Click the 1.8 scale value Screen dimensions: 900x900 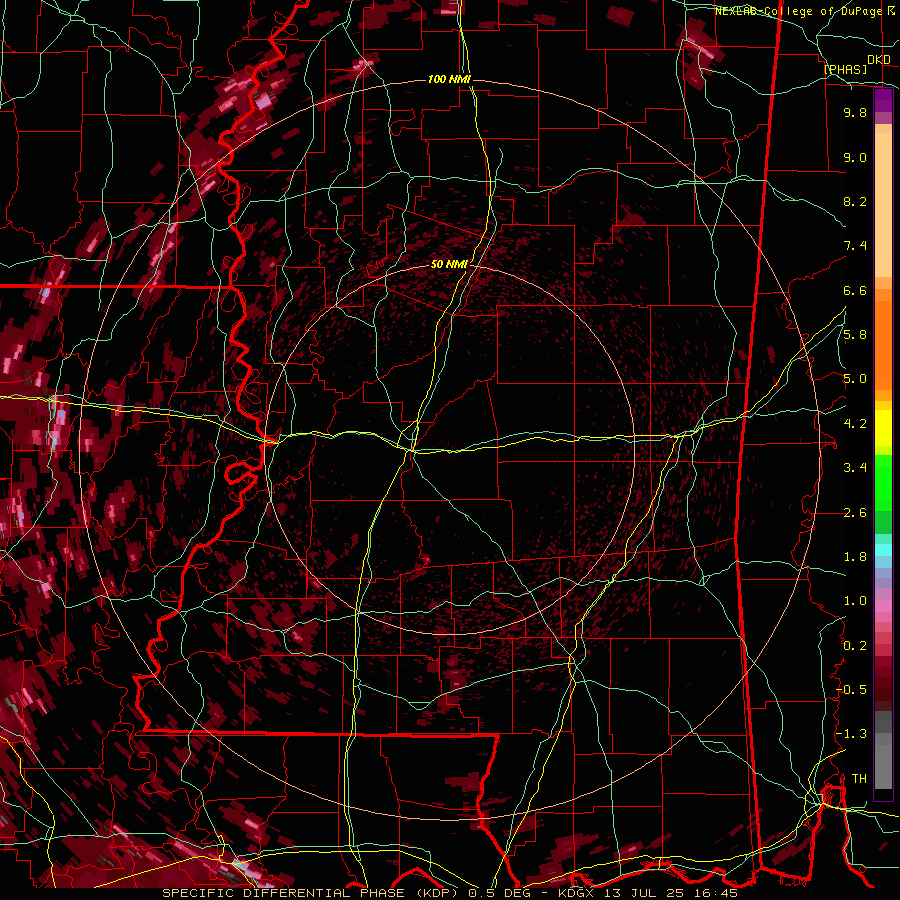[855, 557]
